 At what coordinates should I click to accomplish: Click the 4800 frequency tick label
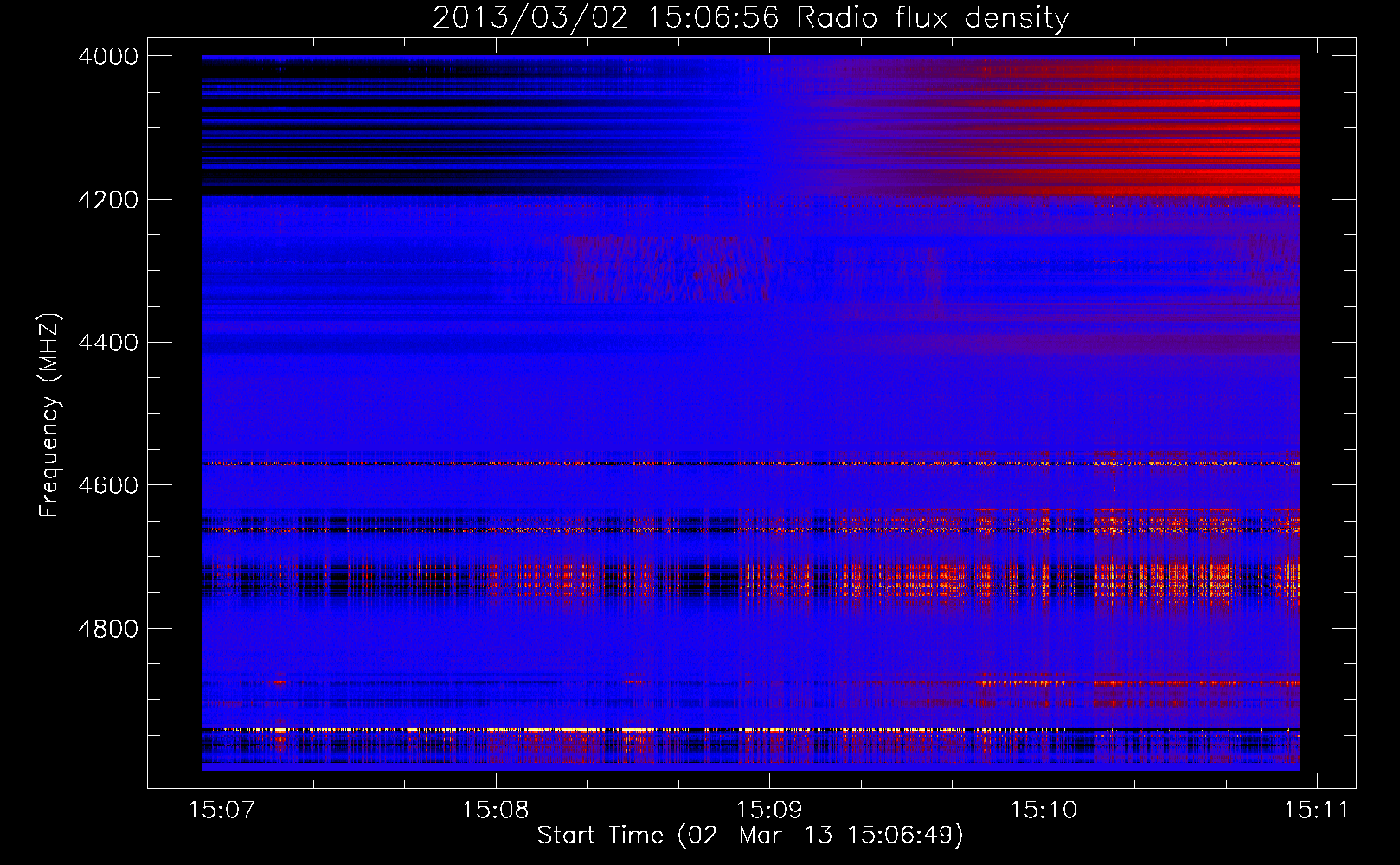(108, 629)
